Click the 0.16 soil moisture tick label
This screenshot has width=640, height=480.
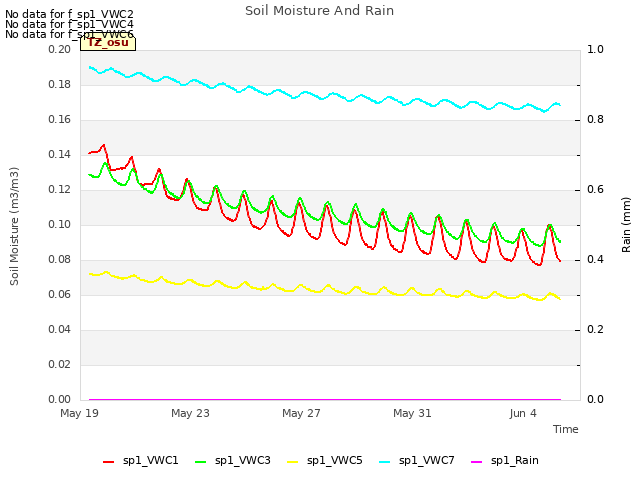(60, 120)
